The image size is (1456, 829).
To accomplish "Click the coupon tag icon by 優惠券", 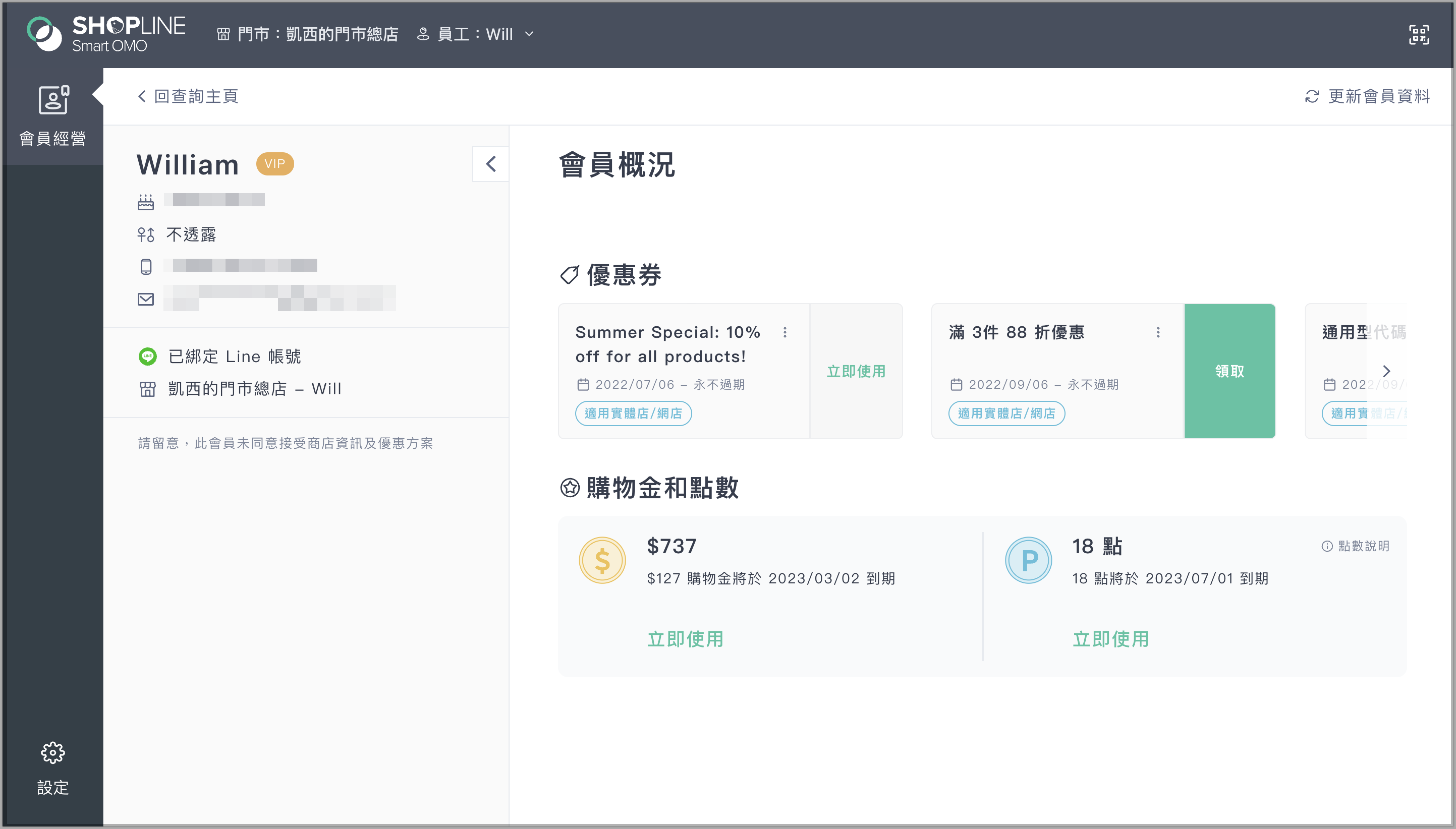I will tap(569, 275).
